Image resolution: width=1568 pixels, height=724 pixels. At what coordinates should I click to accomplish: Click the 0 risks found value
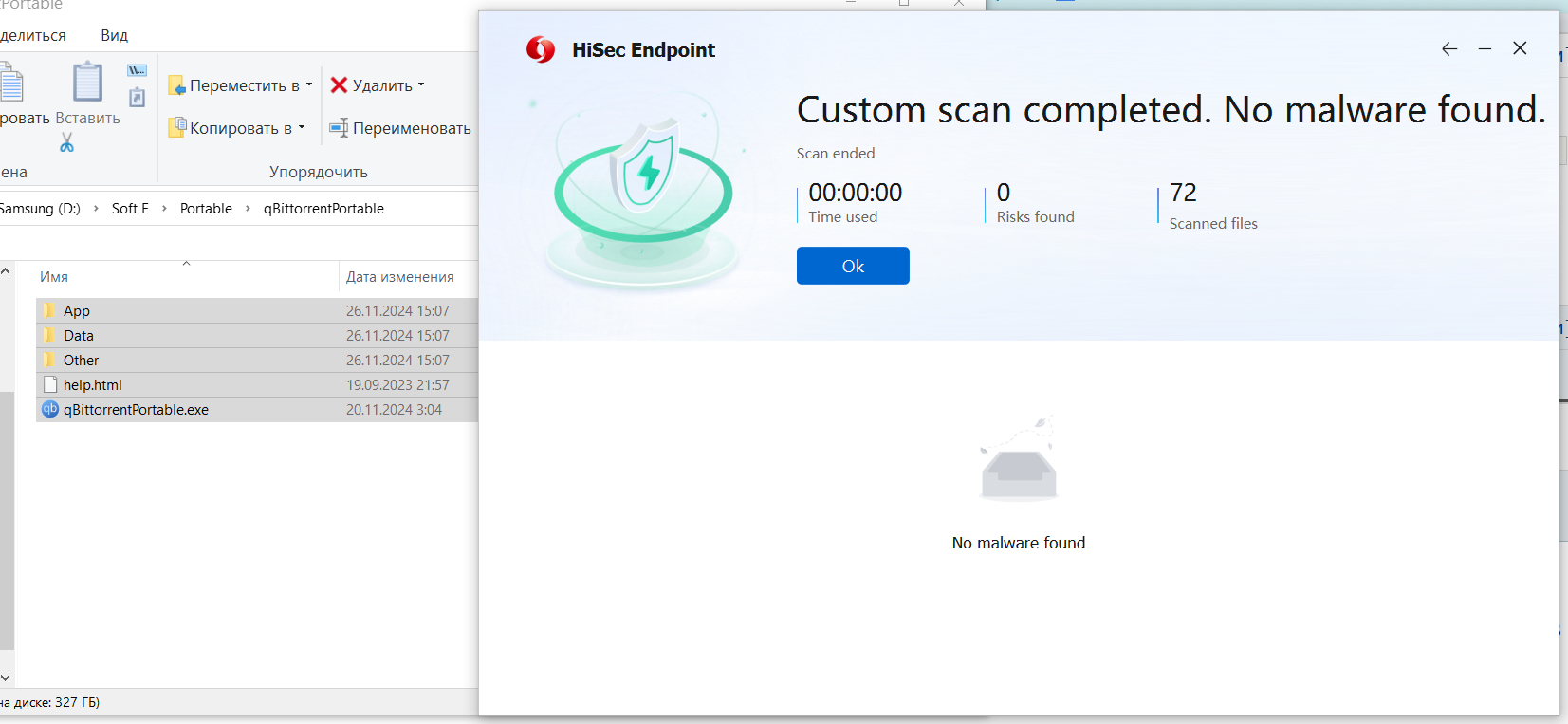[x=1004, y=193]
